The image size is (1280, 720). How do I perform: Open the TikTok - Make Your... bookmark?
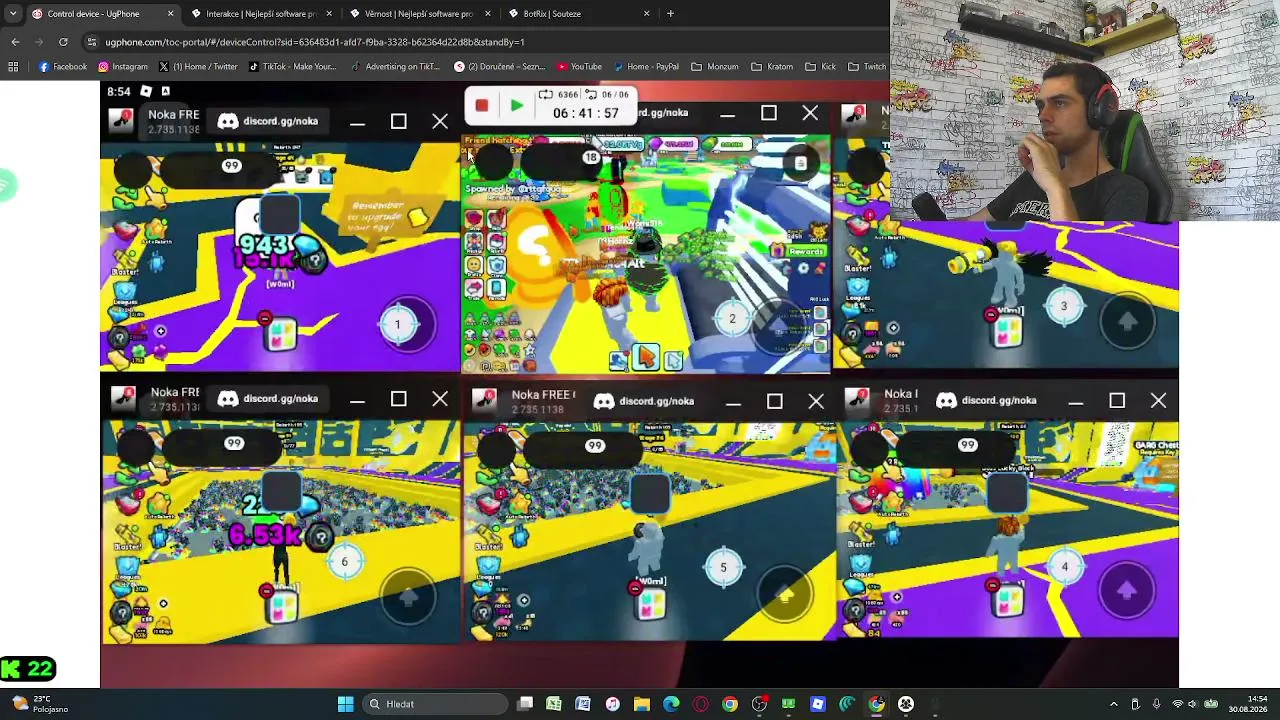pyautogui.click(x=293, y=67)
